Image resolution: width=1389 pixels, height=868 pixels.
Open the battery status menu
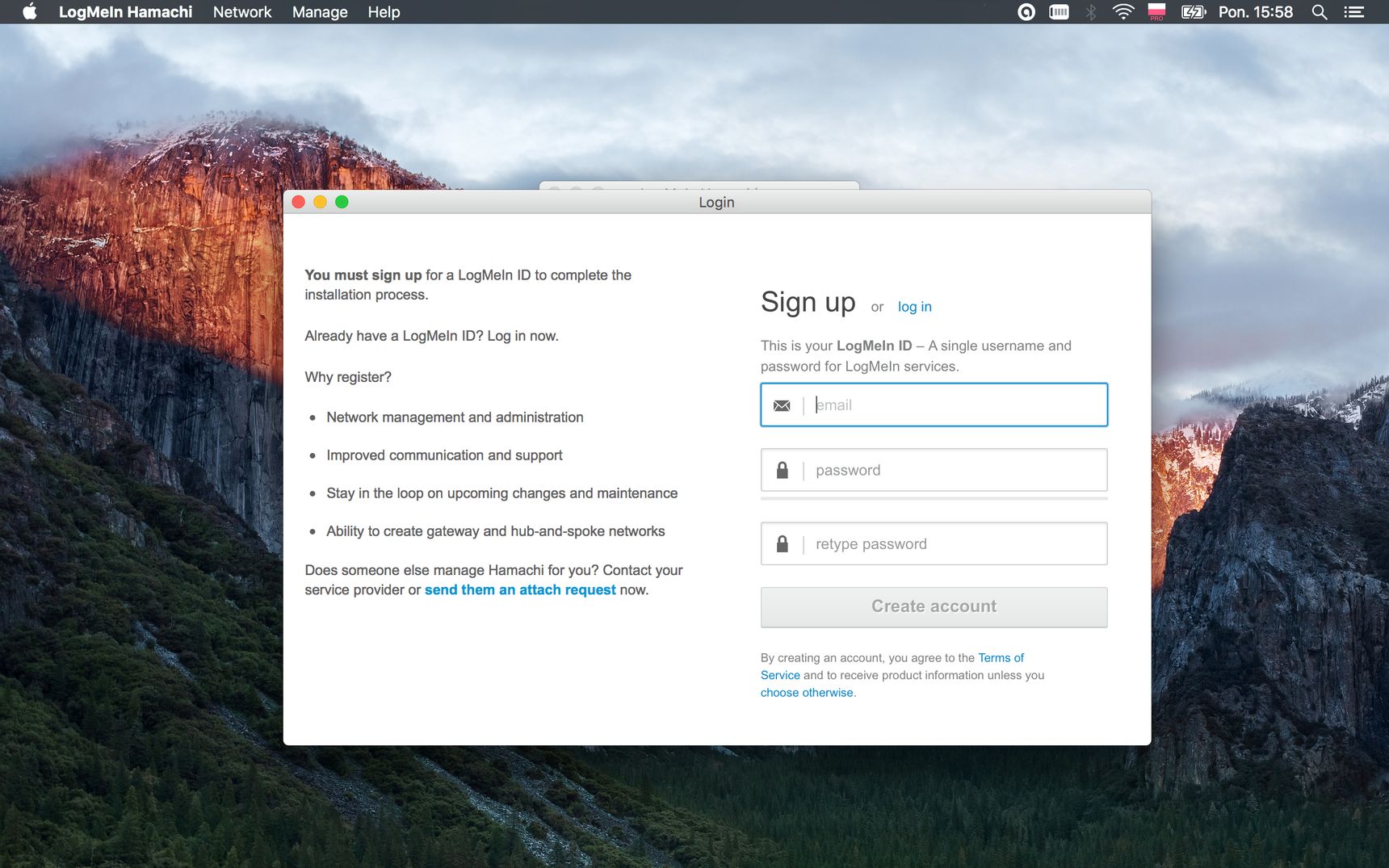[x=1194, y=12]
